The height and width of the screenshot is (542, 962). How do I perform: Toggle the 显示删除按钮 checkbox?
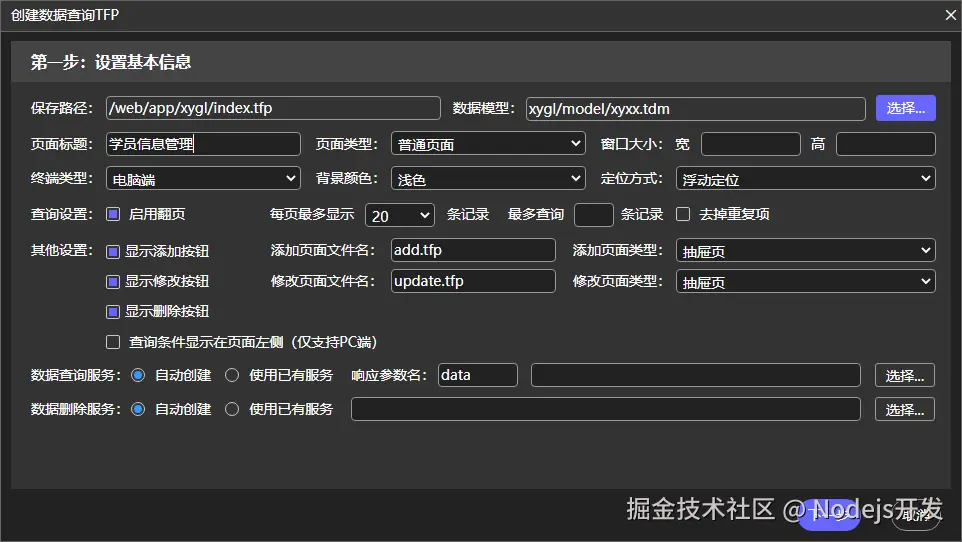point(113,311)
